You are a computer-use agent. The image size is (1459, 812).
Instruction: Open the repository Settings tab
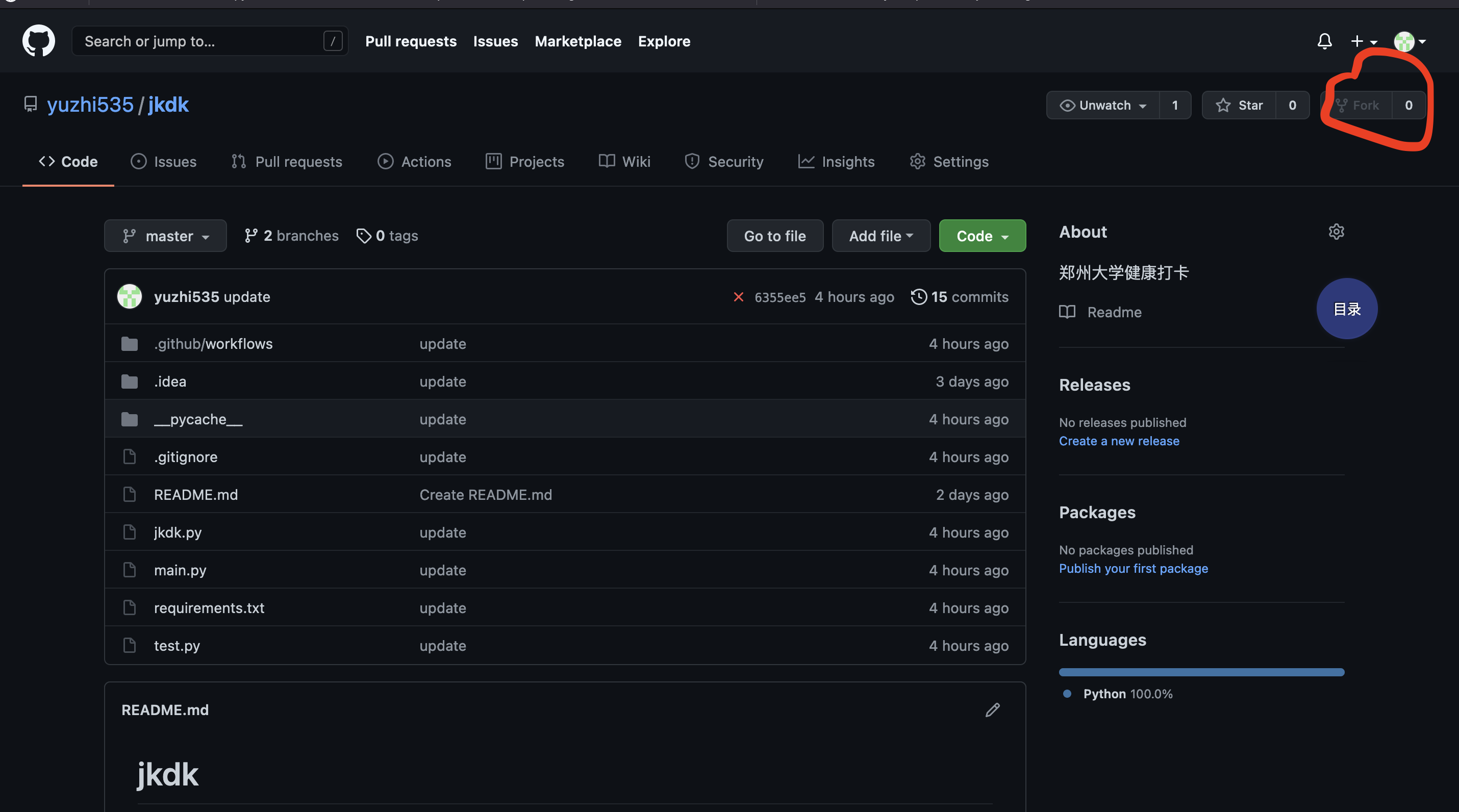click(x=949, y=162)
